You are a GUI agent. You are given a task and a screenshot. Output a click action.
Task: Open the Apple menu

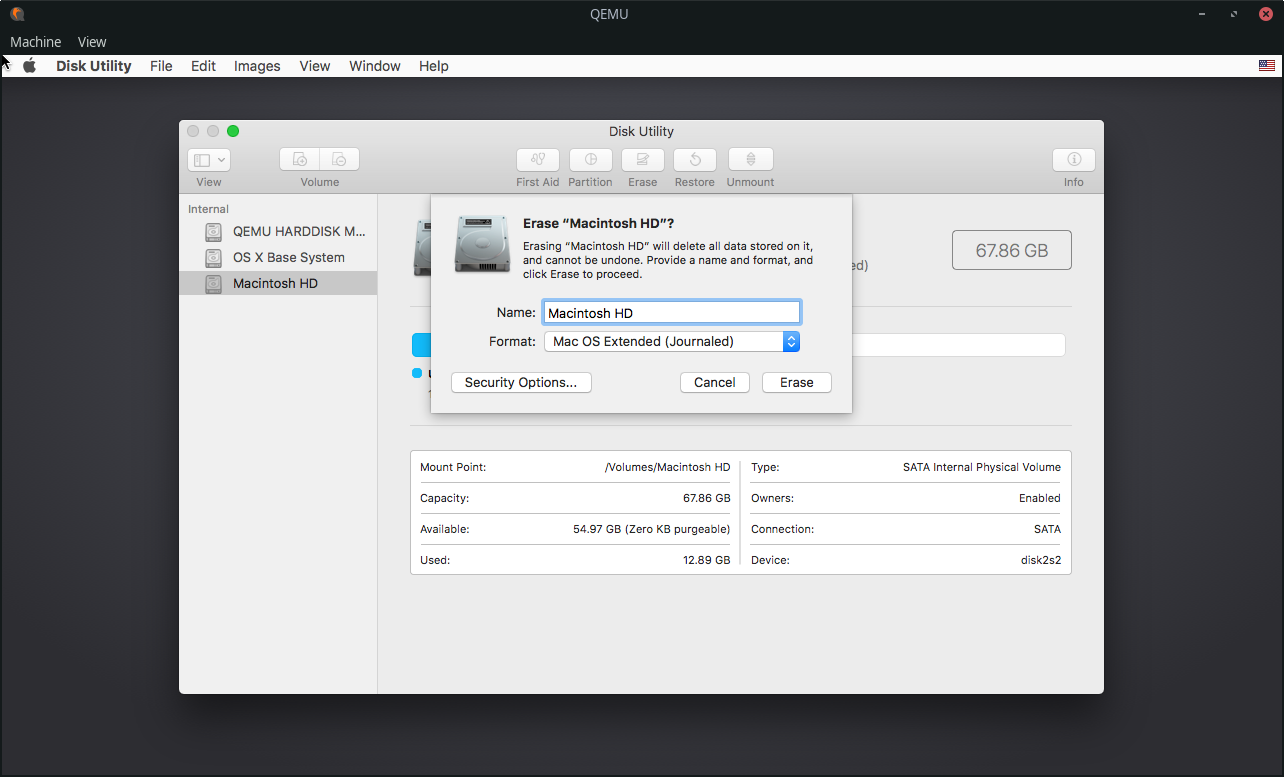30,66
